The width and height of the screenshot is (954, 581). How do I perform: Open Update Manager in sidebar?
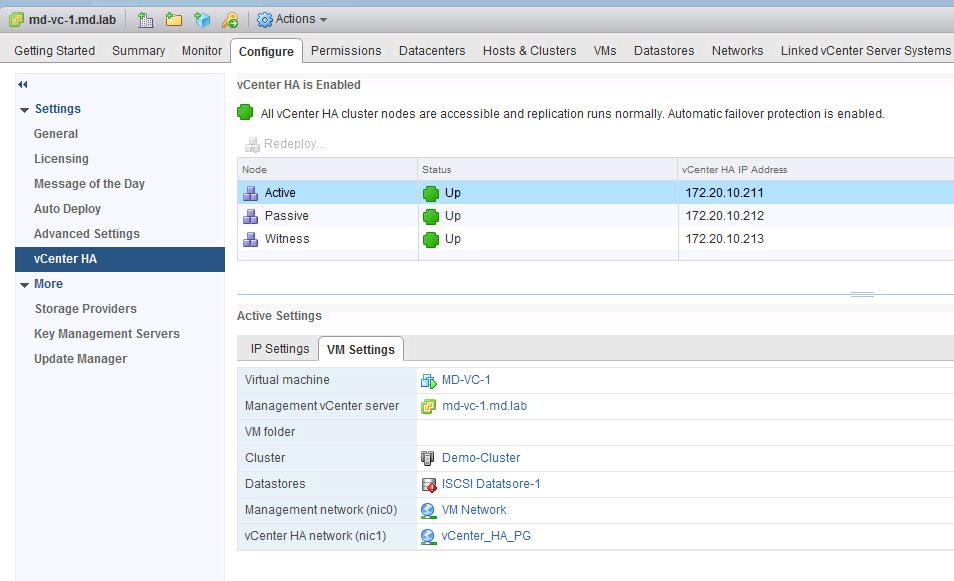coord(81,358)
